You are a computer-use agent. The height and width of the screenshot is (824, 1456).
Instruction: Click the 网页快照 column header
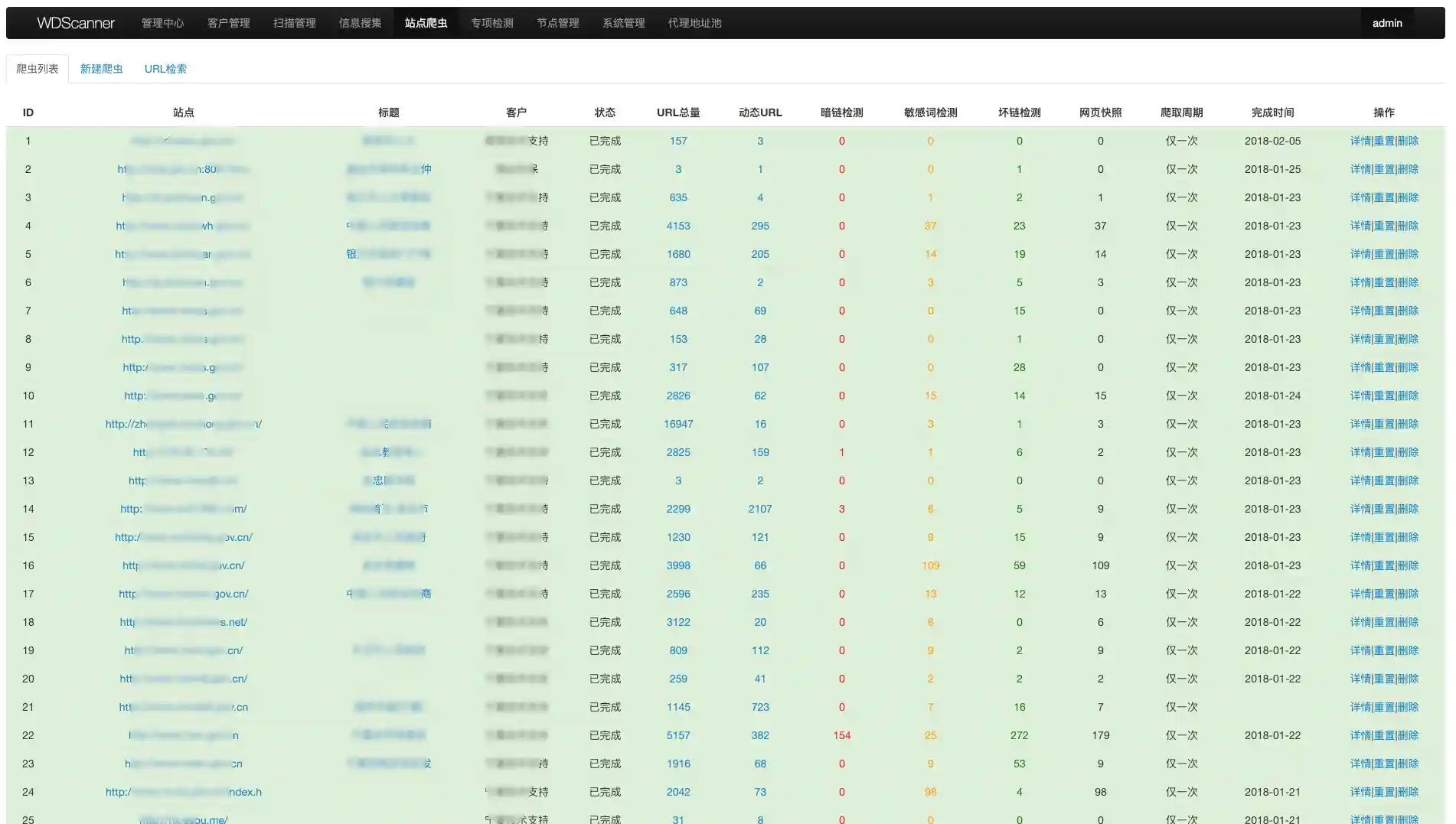click(1101, 112)
